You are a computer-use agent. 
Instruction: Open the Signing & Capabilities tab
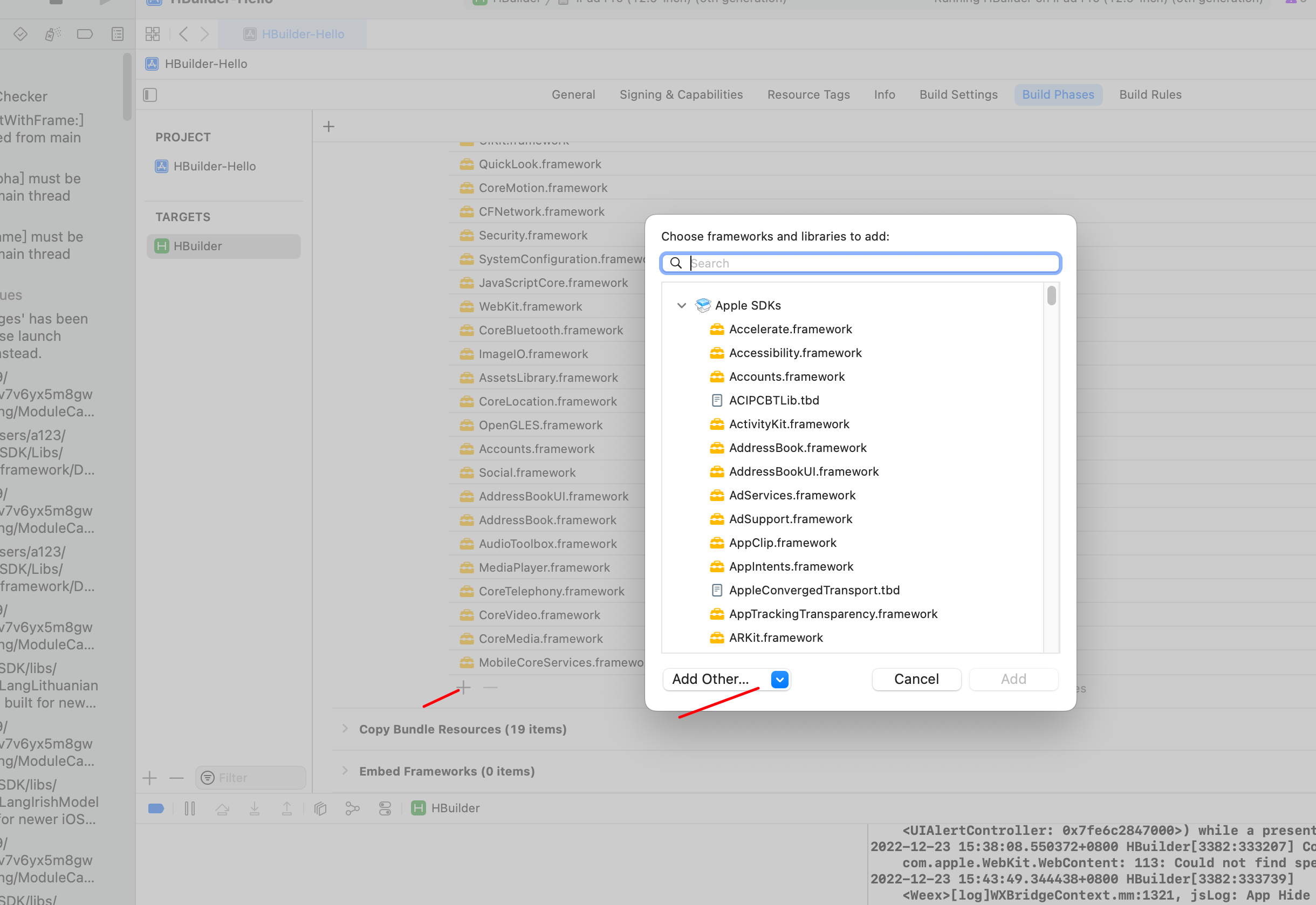click(681, 95)
